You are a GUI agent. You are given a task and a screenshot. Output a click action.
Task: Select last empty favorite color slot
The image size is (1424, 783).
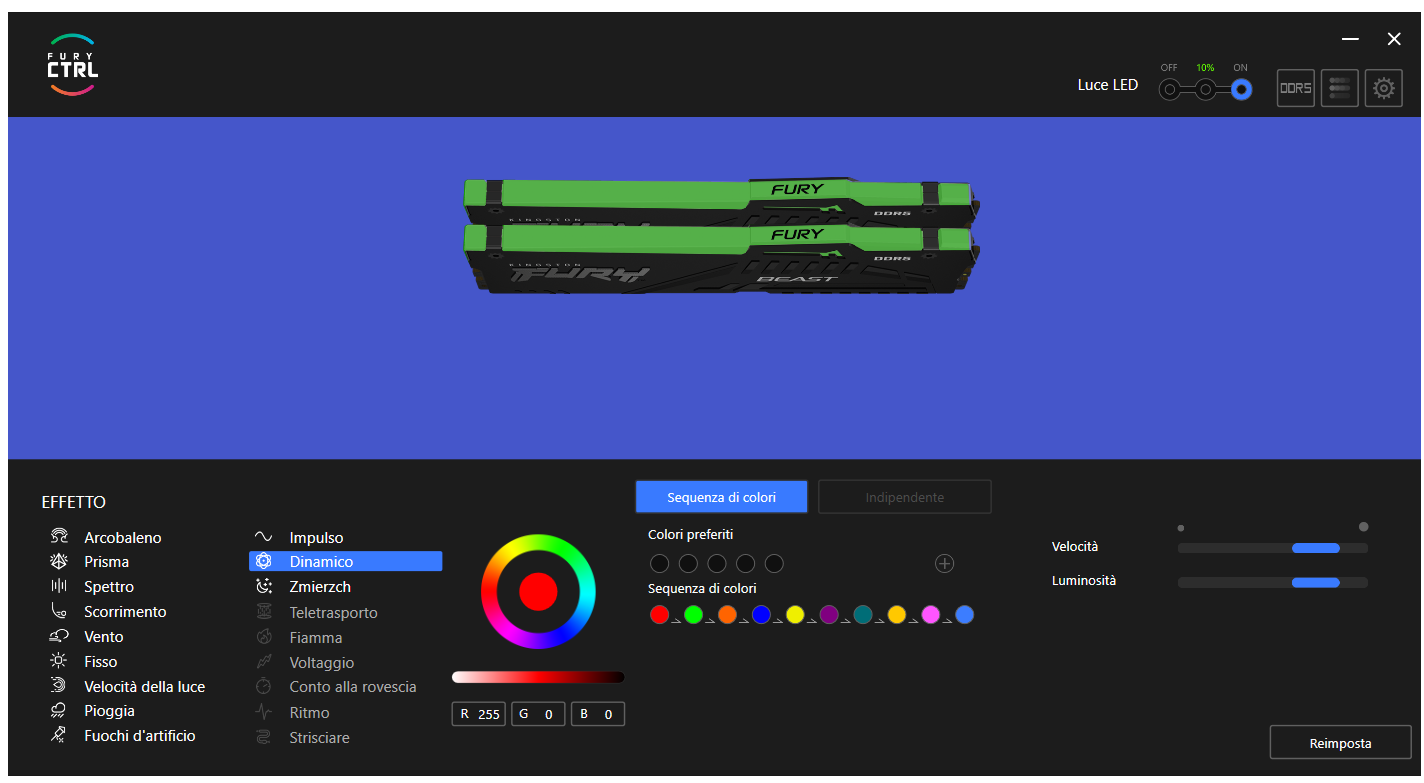[774, 564]
